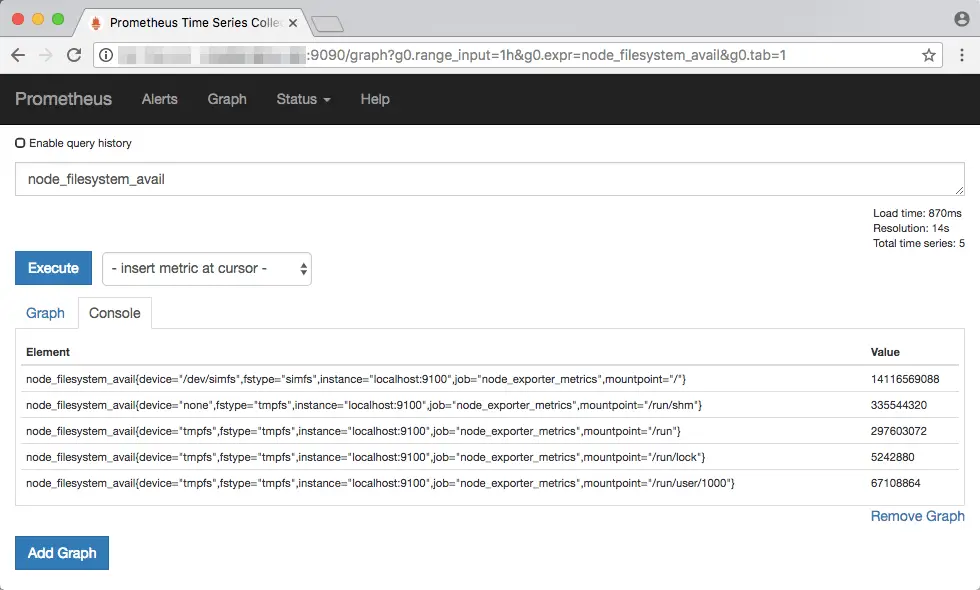The image size is (980, 590).
Task: Click the macOS red close window button
Action: pos(18,19)
